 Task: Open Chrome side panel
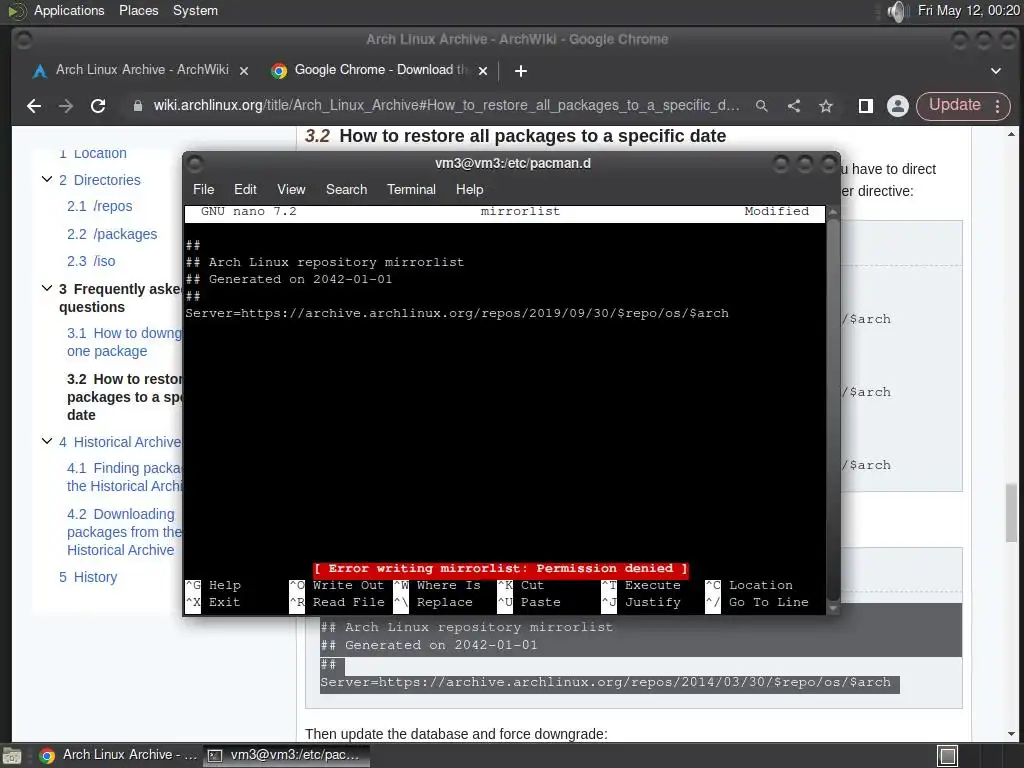[x=866, y=106]
